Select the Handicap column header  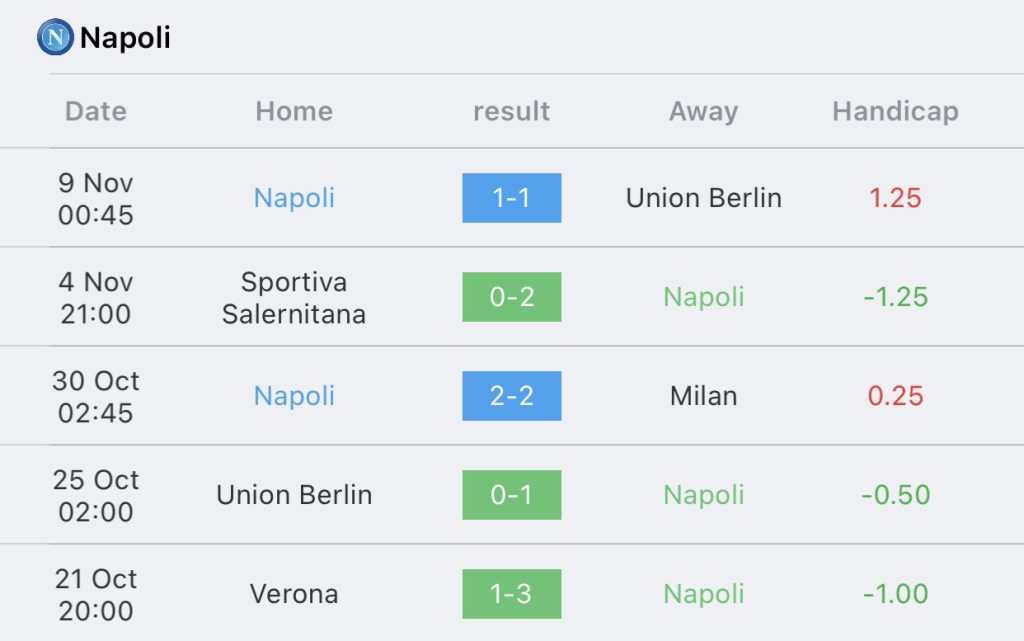point(895,111)
